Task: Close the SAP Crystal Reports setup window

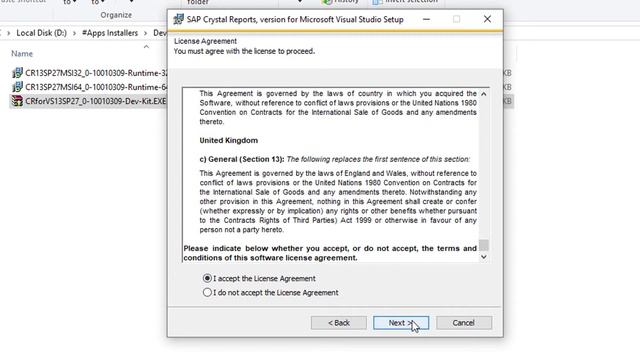Action: point(487,19)
